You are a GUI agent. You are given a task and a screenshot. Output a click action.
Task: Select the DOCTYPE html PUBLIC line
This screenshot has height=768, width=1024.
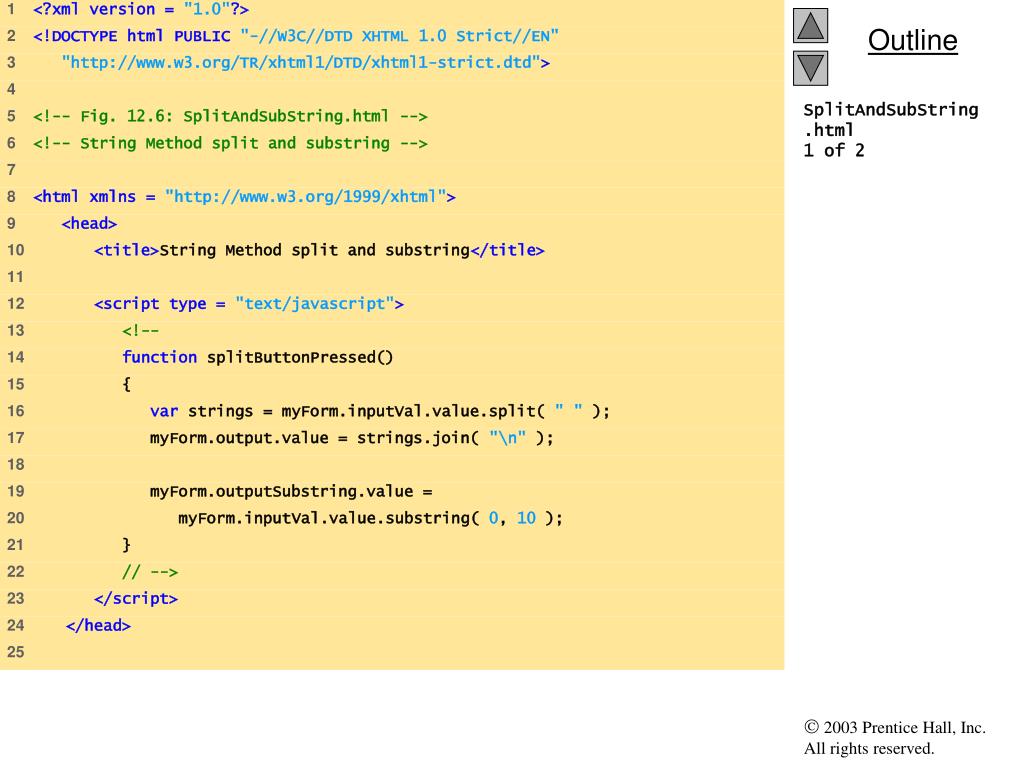point(296,36)
